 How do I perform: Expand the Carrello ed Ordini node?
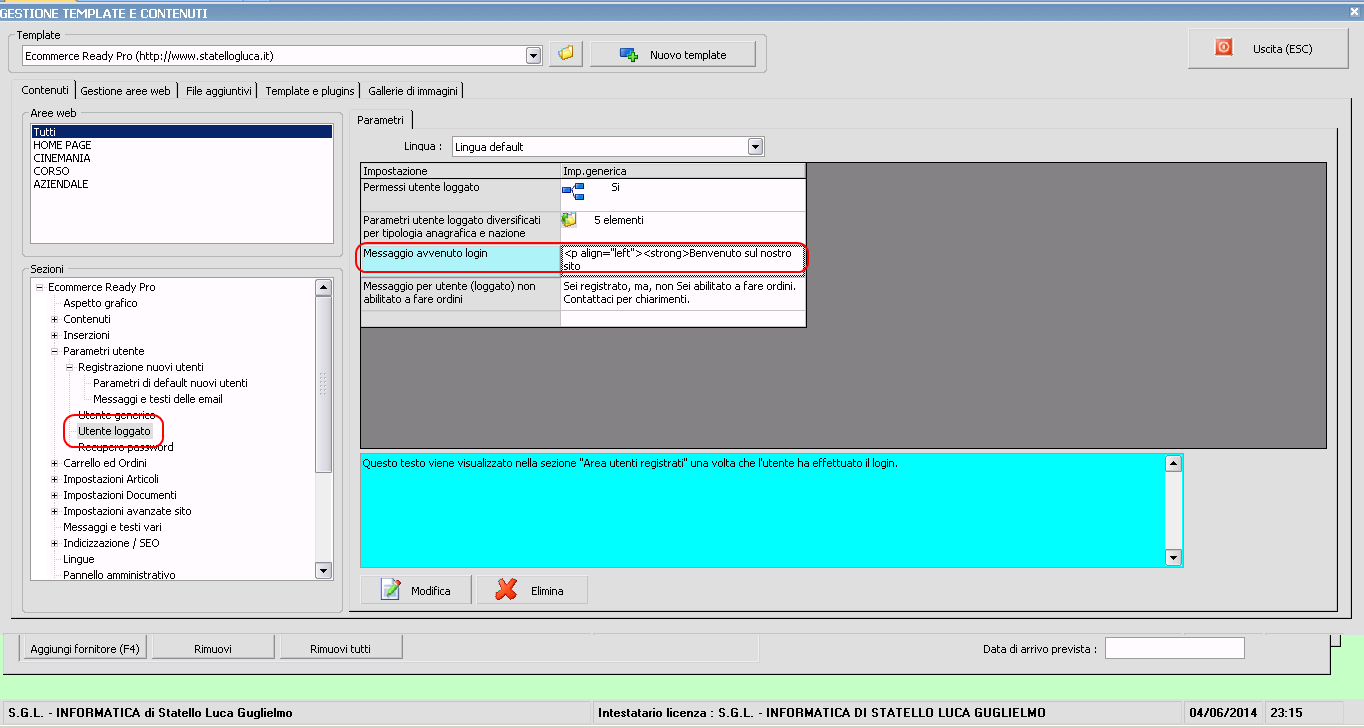coord(55,463)
